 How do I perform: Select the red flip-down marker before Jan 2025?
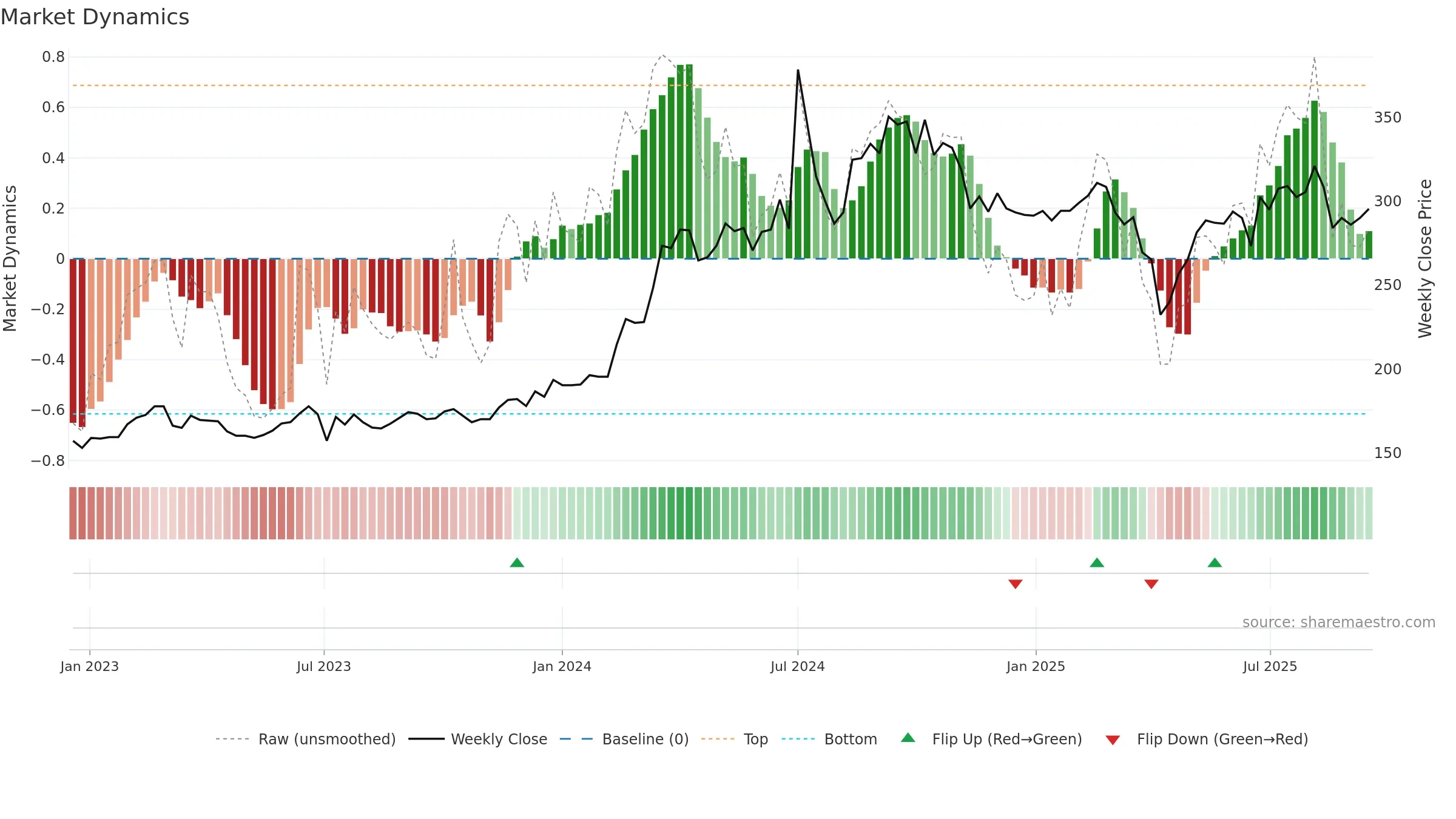pos(1016,584)
